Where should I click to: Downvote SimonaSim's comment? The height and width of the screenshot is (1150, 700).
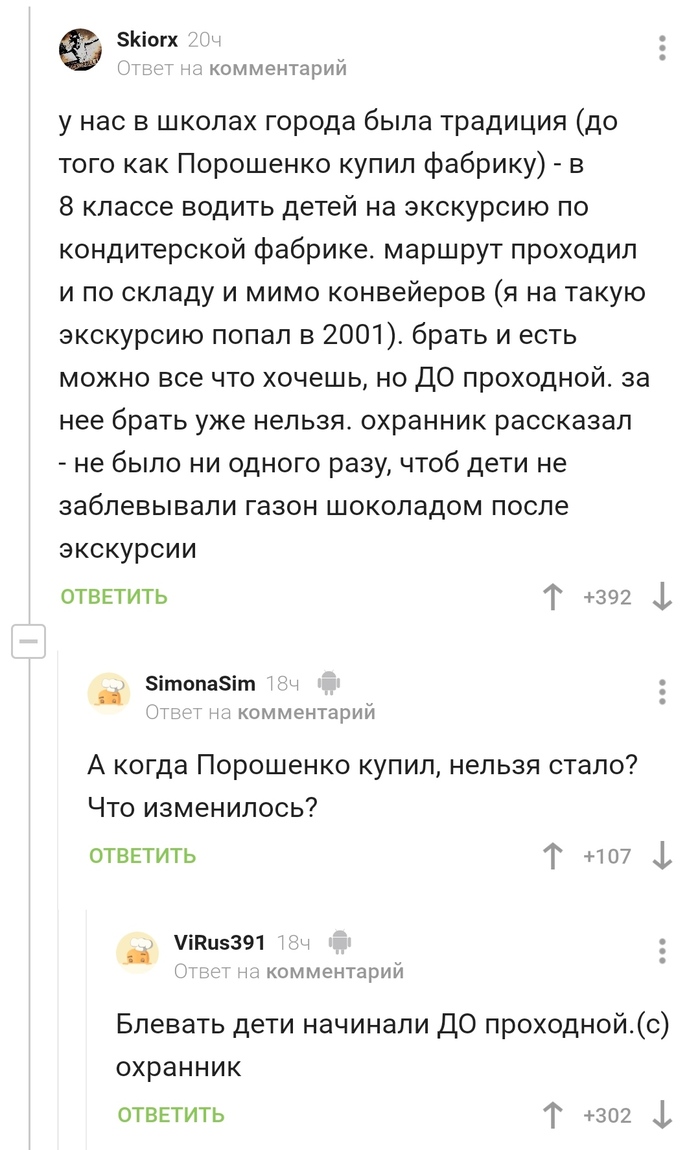662,856
